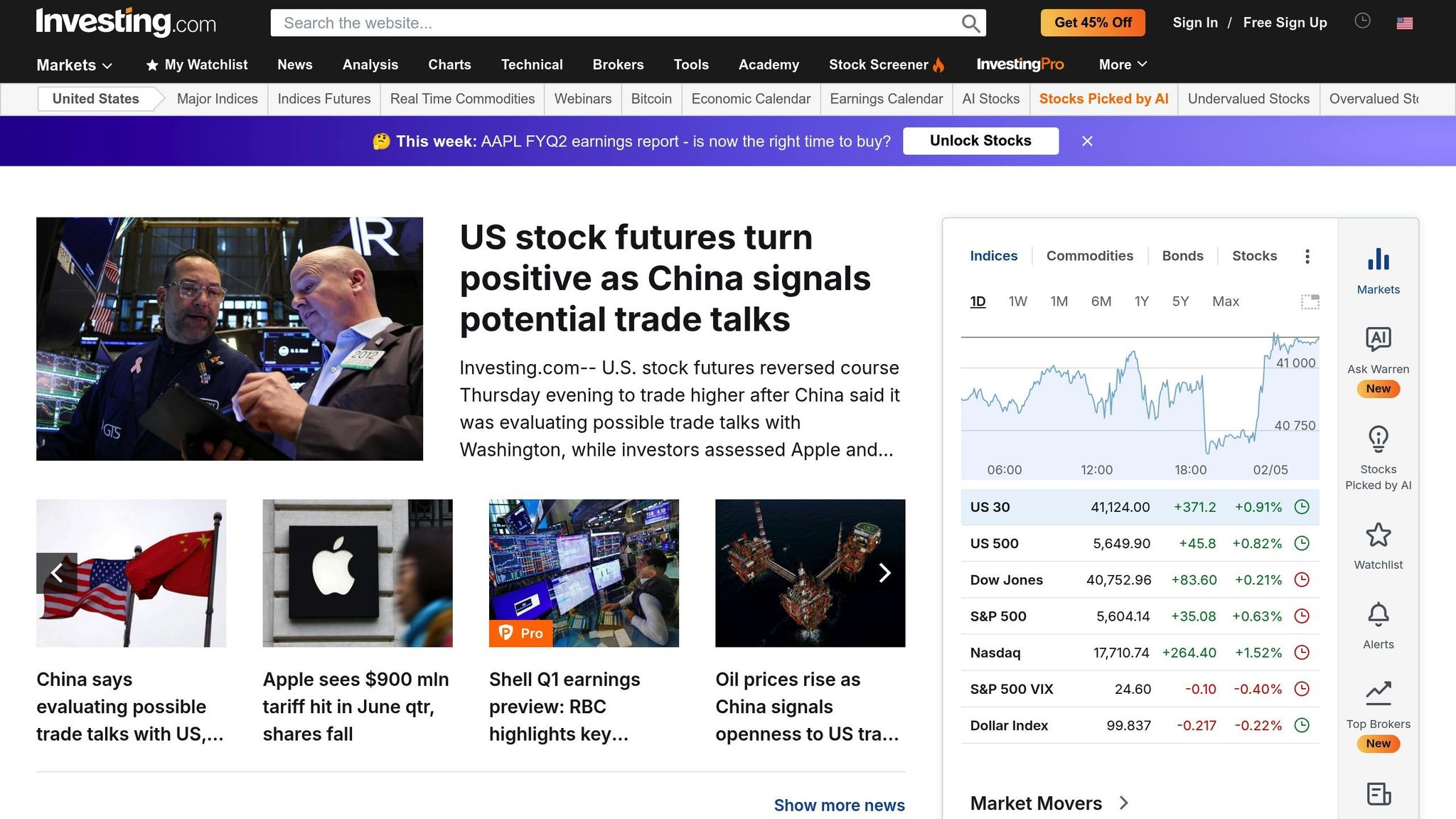
Task: Click the Search the website field
Action: (615, 23)
